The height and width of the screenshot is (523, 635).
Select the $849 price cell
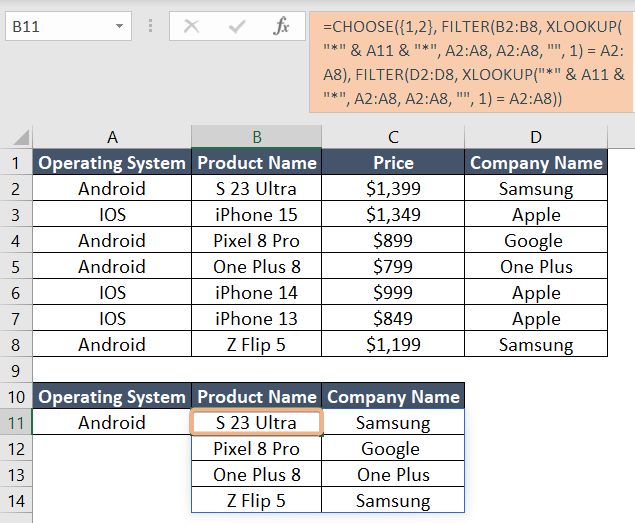(393, 318)
